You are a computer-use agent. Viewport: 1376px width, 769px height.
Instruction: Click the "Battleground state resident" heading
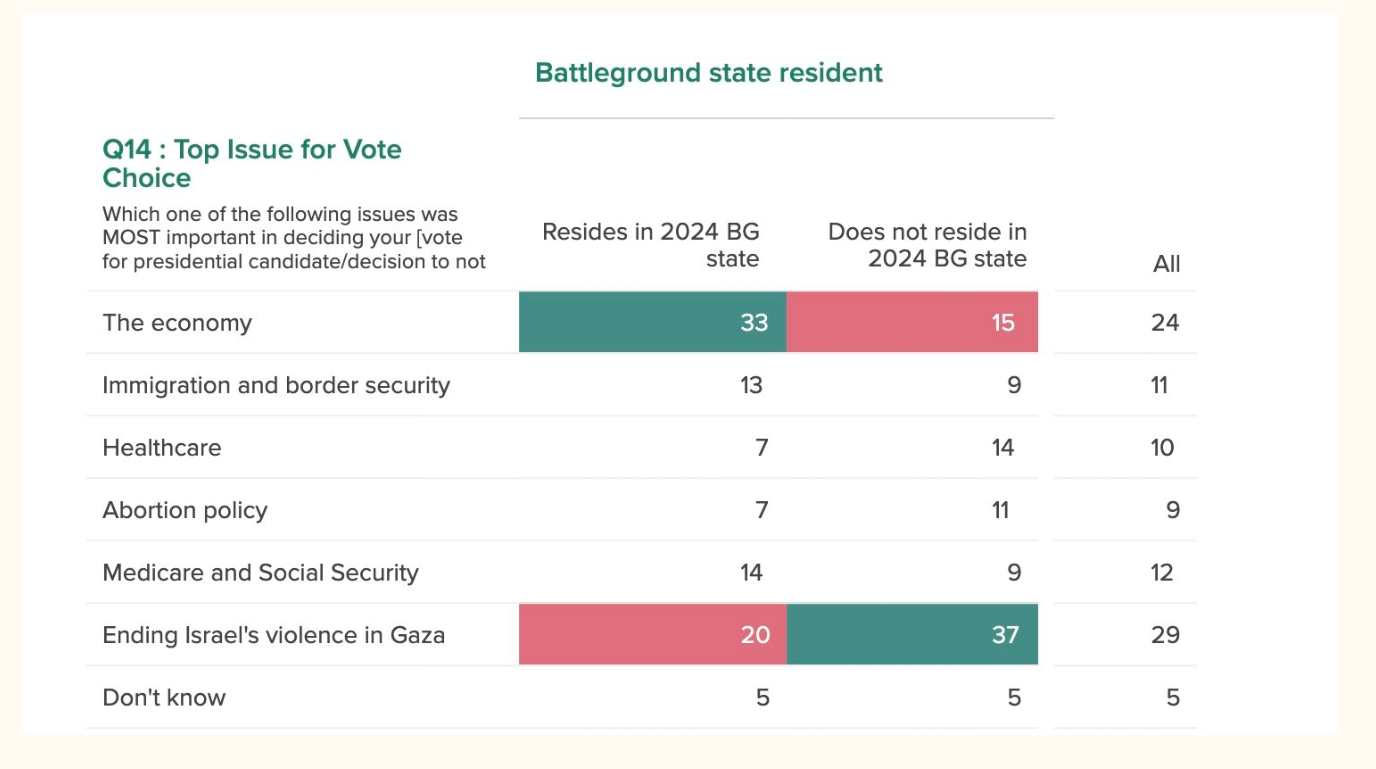point(709,73)
